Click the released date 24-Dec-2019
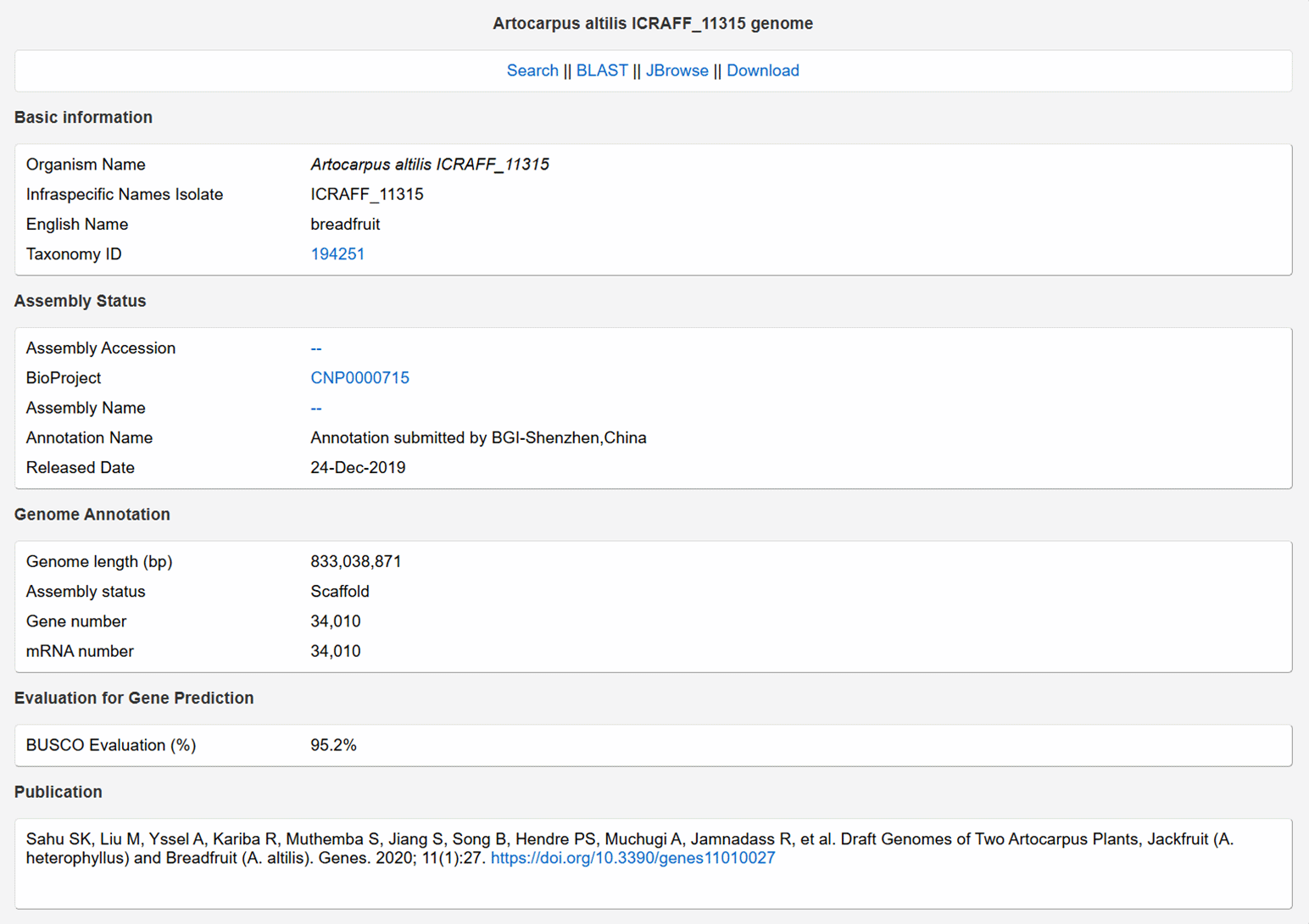This screenshot has width=1309, height=924. tap(358, 468)
